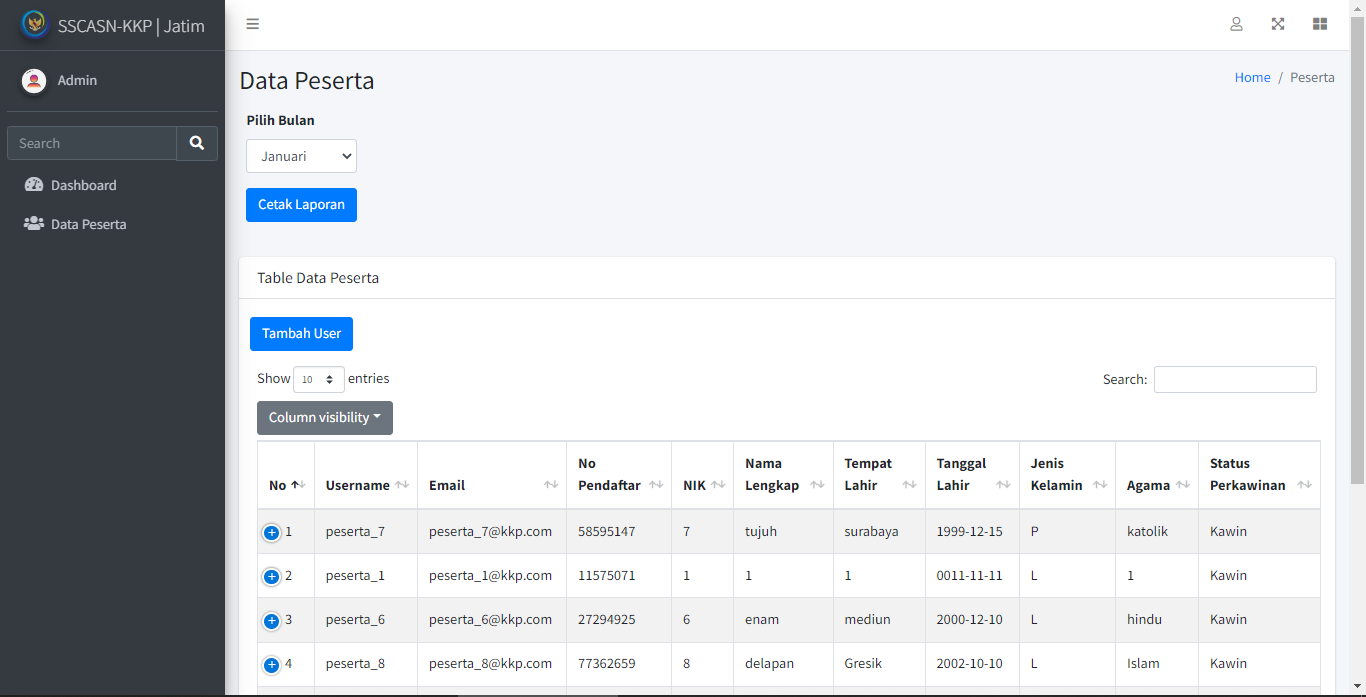Click the table Search input field

click(1235, 379)
